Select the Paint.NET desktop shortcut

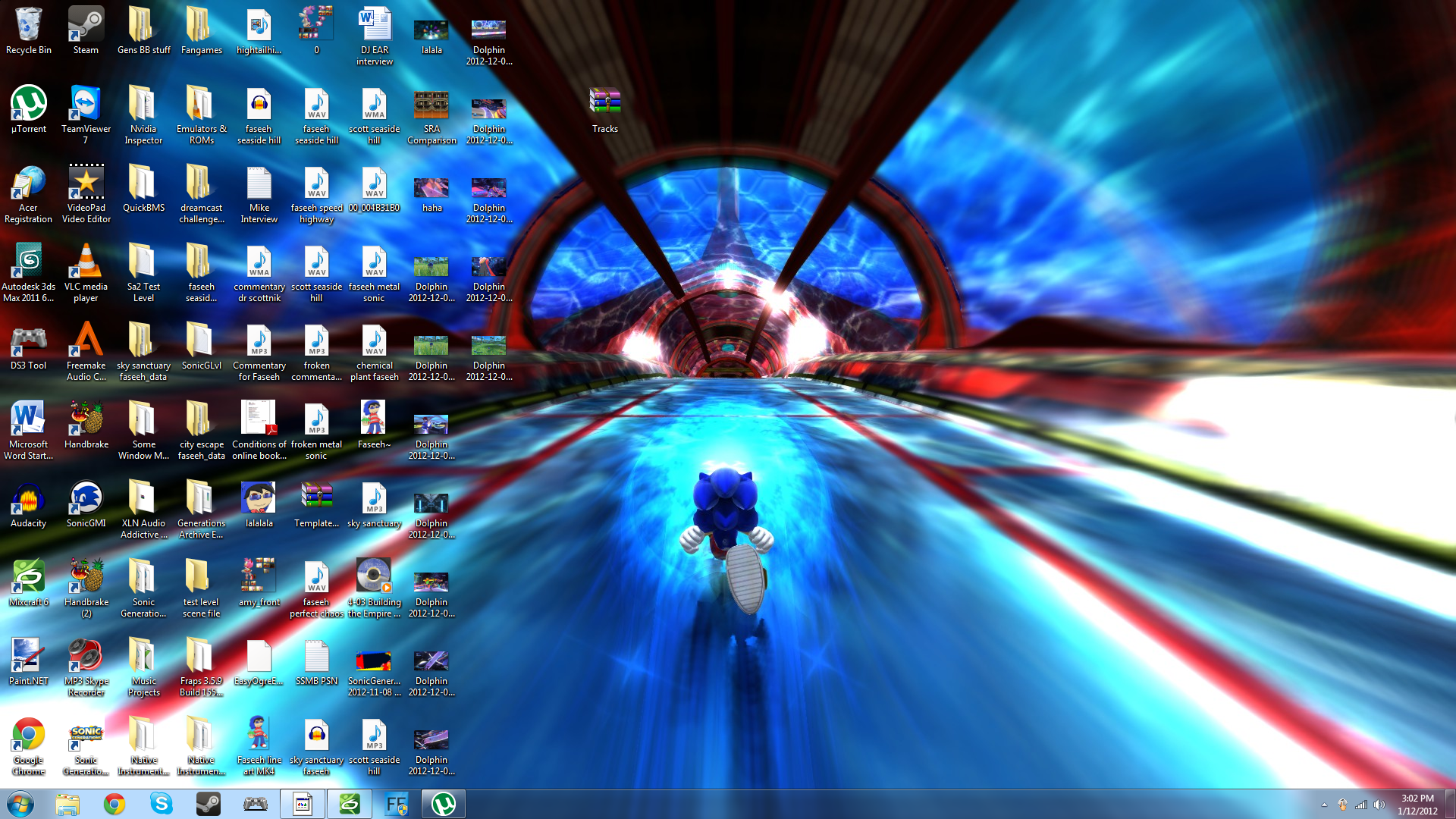(29, 662)
